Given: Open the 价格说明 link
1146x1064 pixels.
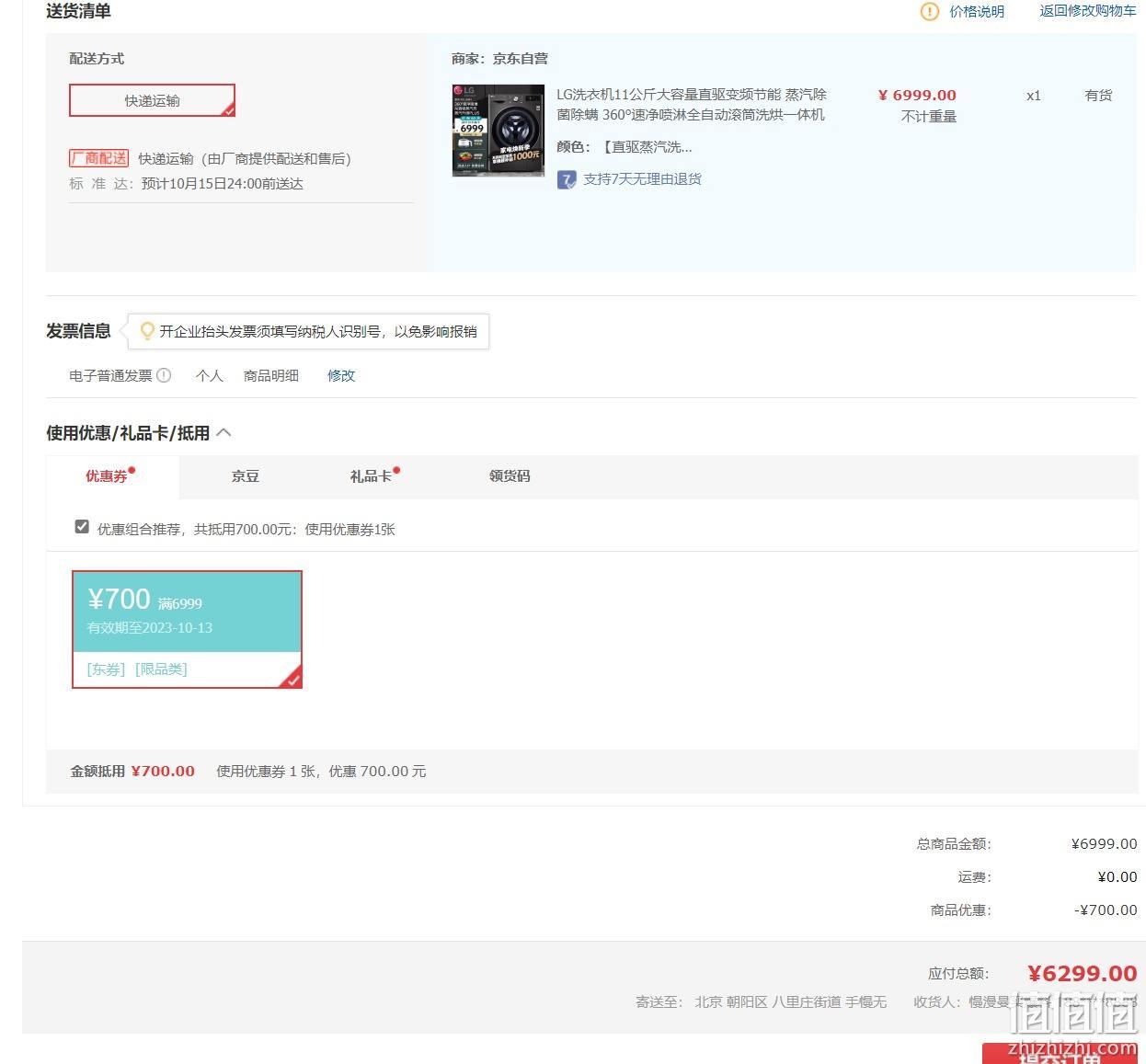Looking at the screenshot, I should click(x=977, y=12).
